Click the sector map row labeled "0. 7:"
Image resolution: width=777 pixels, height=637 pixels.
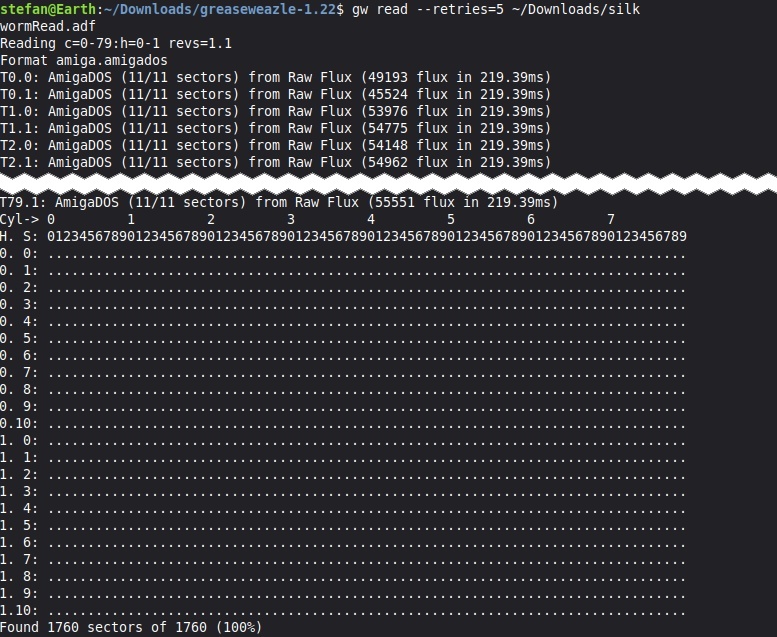pyautogui.click(x=343, y=372)
